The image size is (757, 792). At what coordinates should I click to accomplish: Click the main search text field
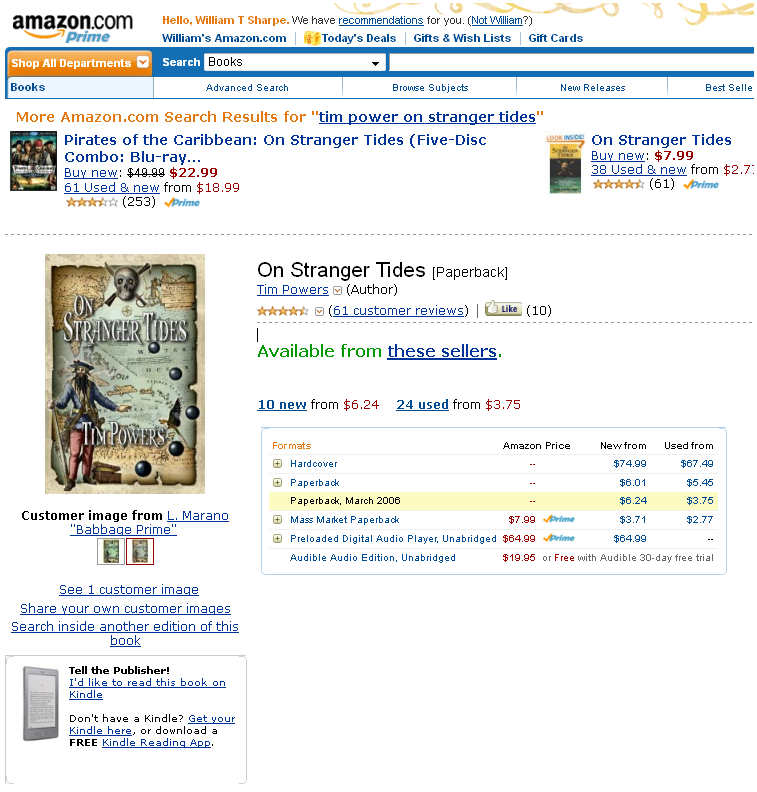[571, 62]
